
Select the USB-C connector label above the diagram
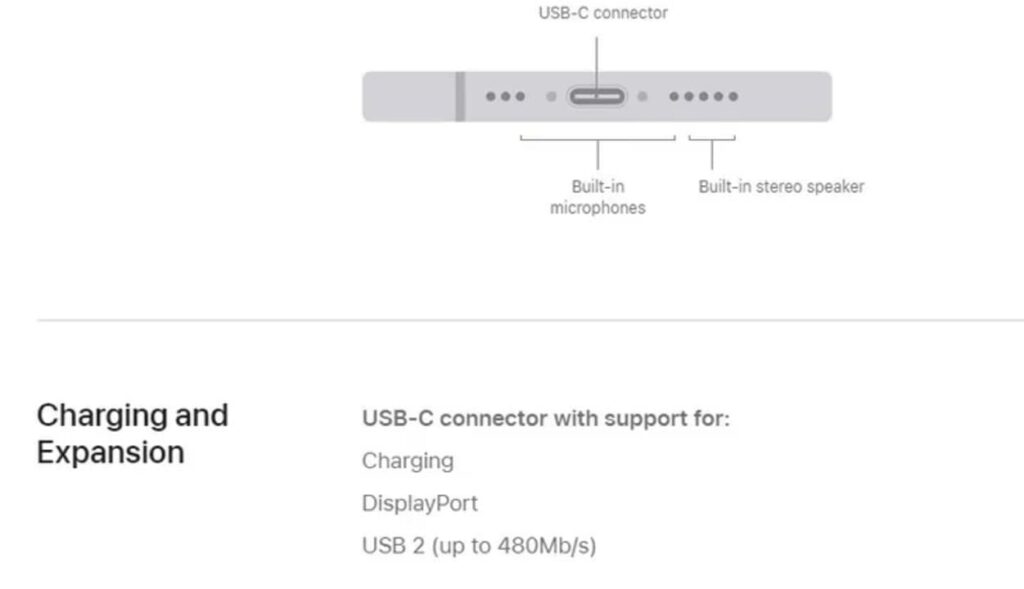(x=603, y=14)
